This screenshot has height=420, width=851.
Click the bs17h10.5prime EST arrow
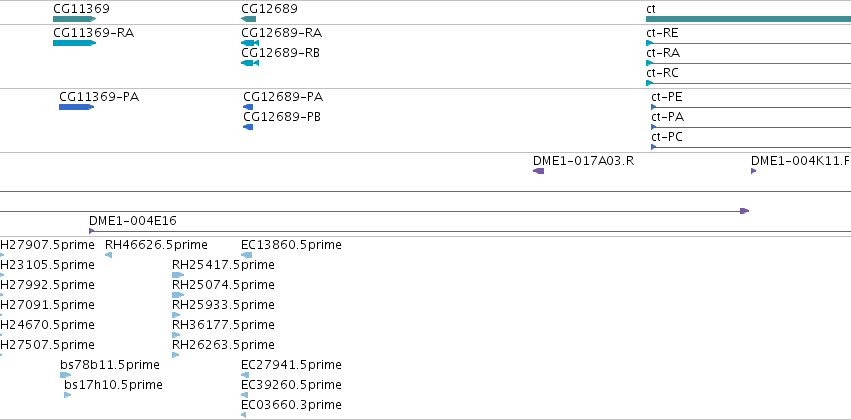coord(68,395)
